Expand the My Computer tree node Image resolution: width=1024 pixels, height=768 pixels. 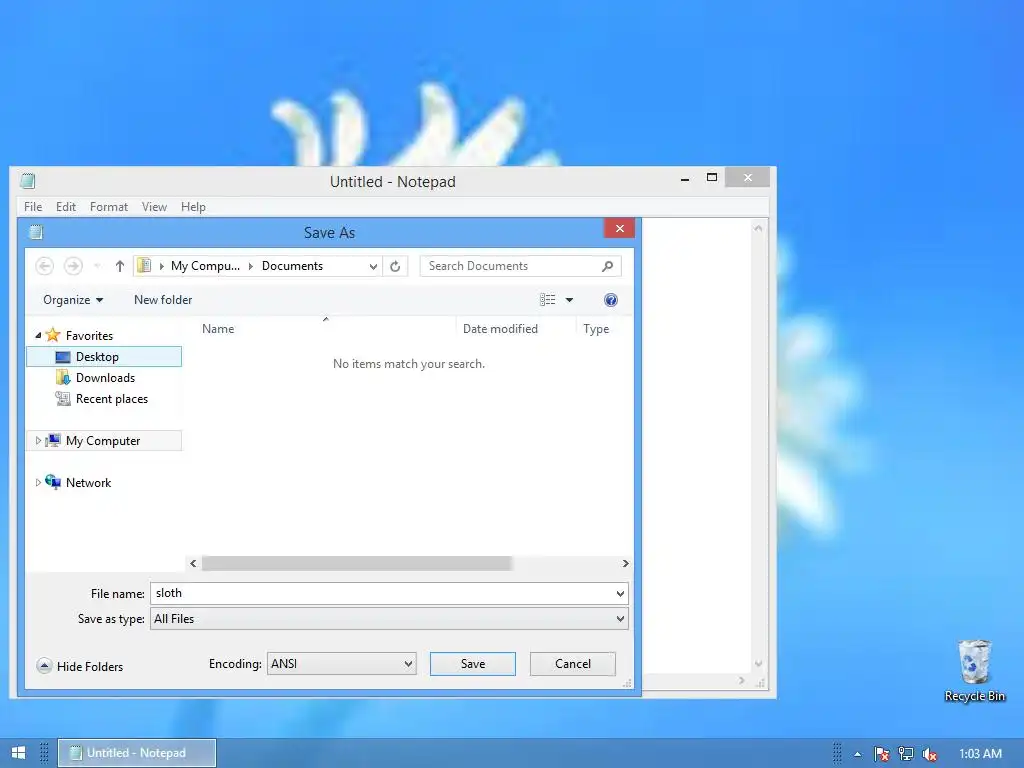pyautogui.click(x=38, y=441)
